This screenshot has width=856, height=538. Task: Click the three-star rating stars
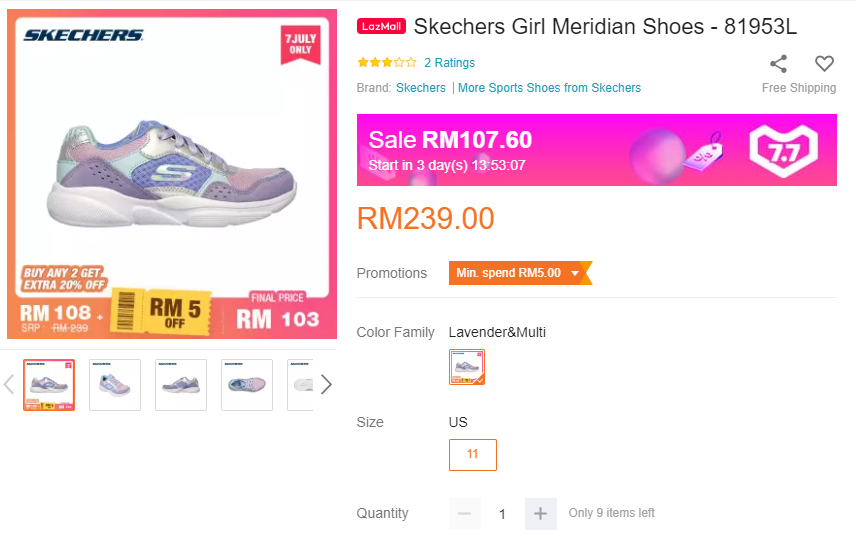[x=387, y=62]
